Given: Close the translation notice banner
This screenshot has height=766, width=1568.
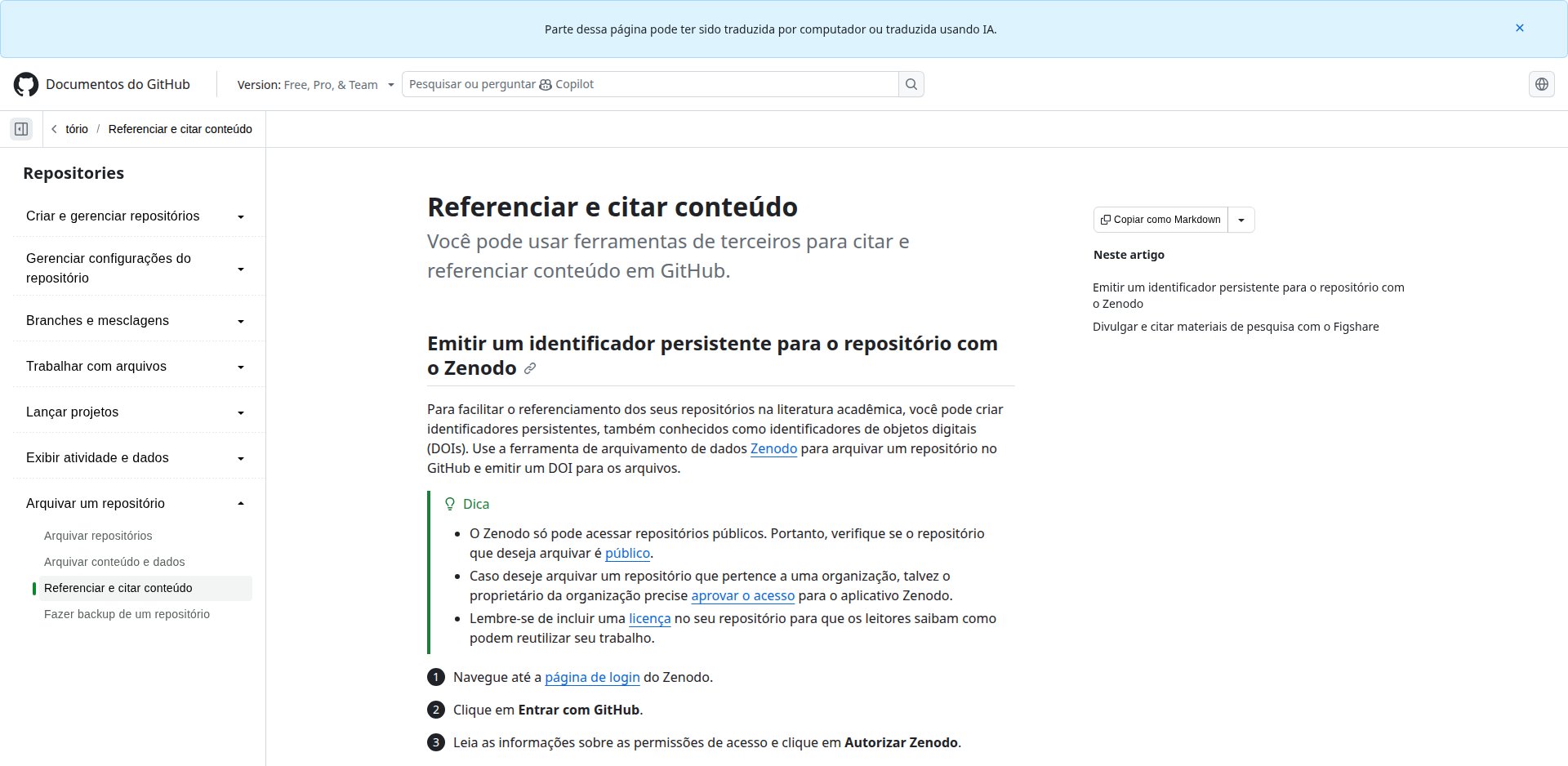Looking at the screenshot, I should click(x=1520, y=28).
